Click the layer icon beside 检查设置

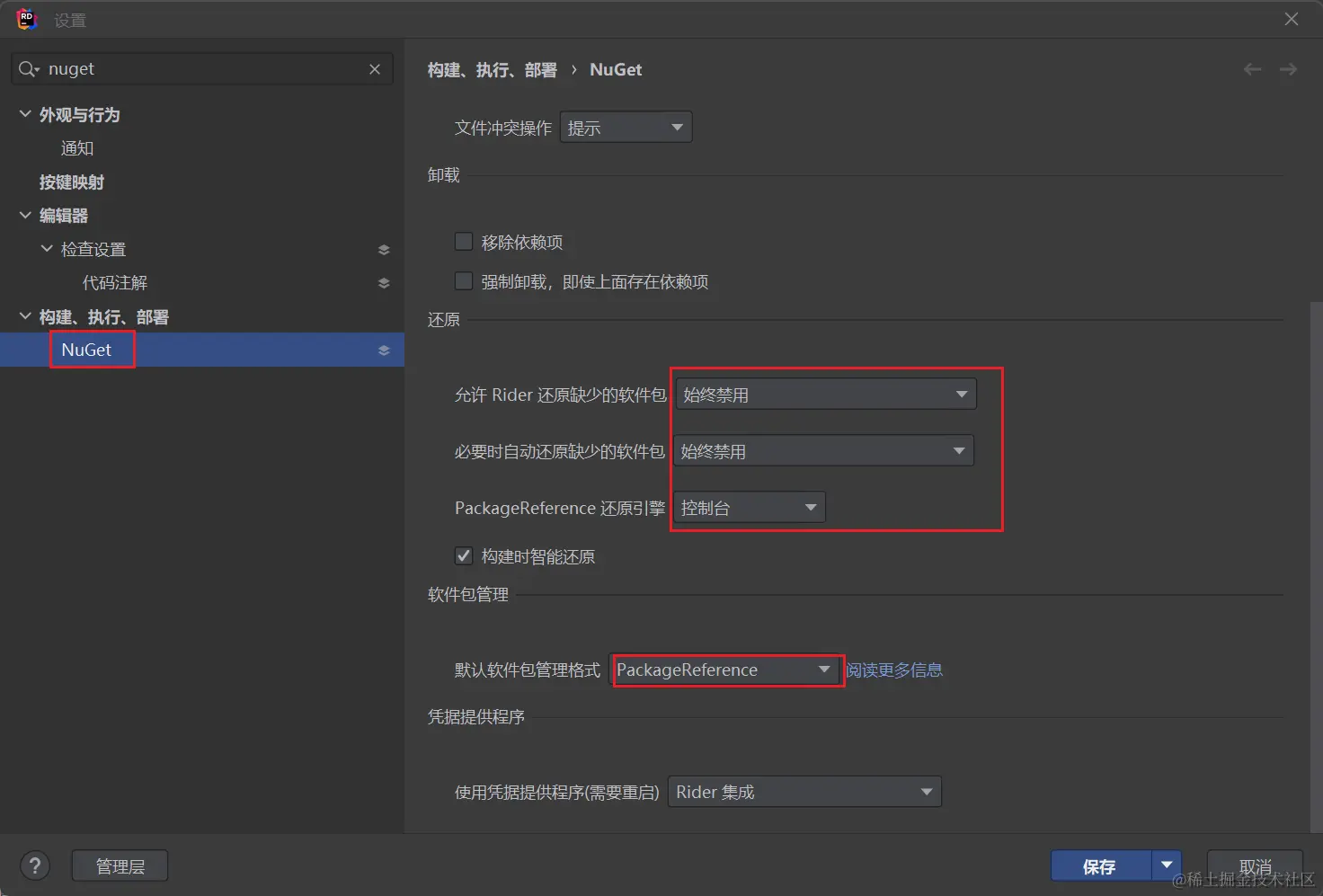click(384, 250)
